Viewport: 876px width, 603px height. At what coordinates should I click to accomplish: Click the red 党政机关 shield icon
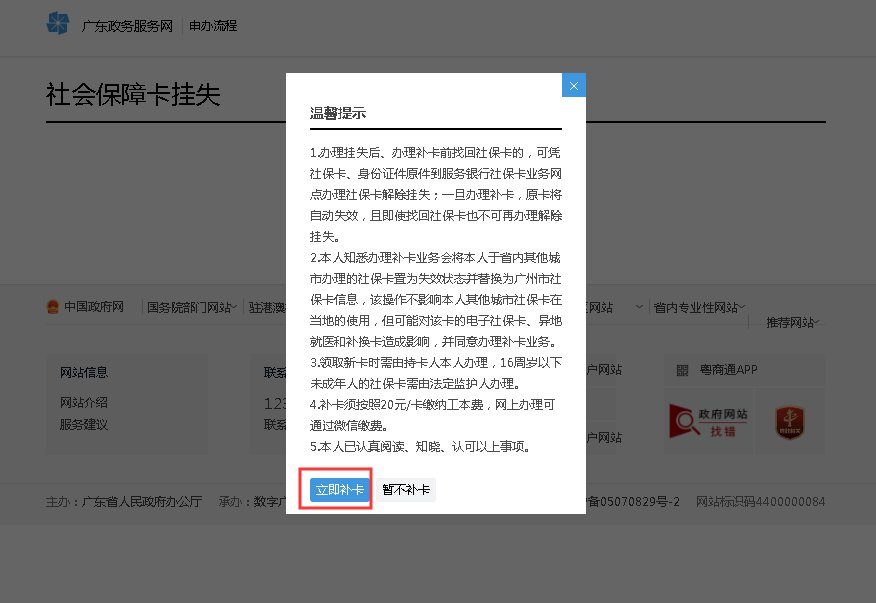point(790,422)
